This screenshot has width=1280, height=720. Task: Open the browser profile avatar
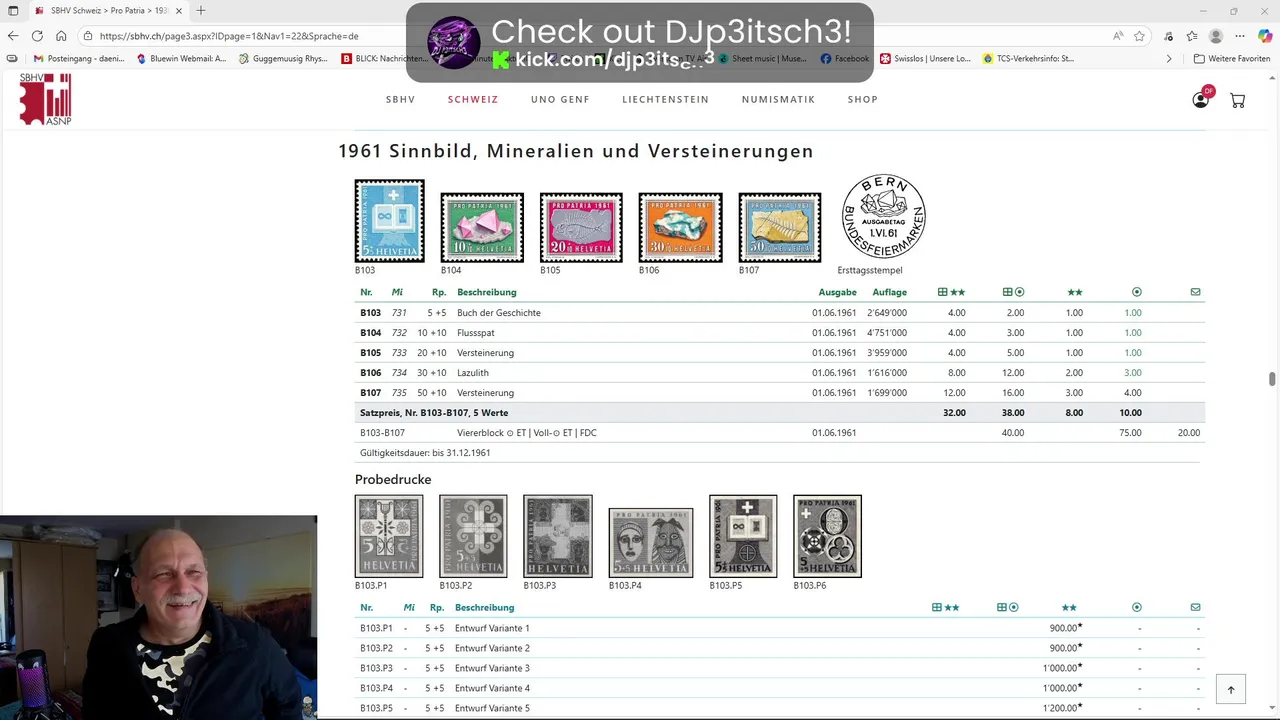1216,36
